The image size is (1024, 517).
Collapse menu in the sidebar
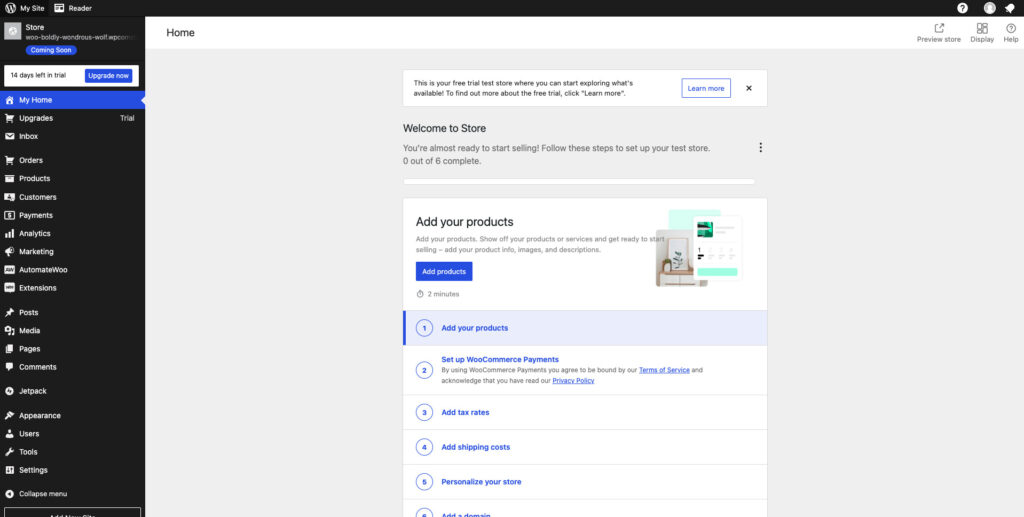[x=36, y=494]
